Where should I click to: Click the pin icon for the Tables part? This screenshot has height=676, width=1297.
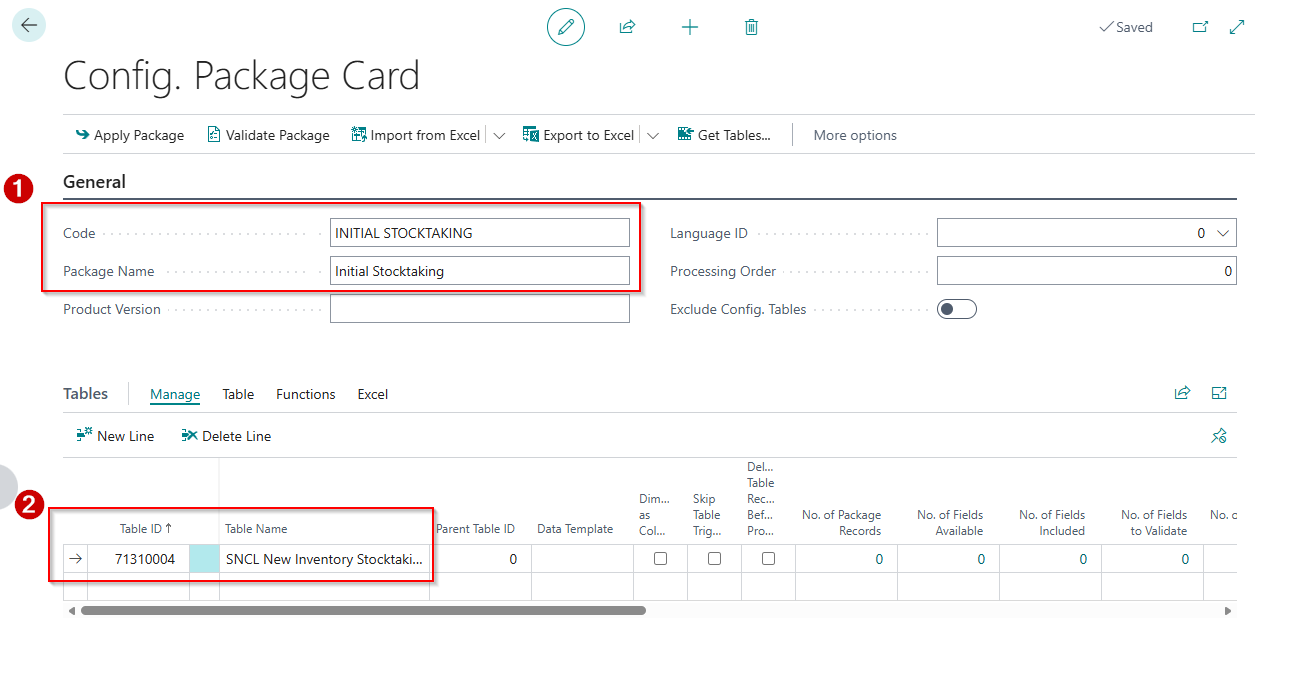point(1219,436)
